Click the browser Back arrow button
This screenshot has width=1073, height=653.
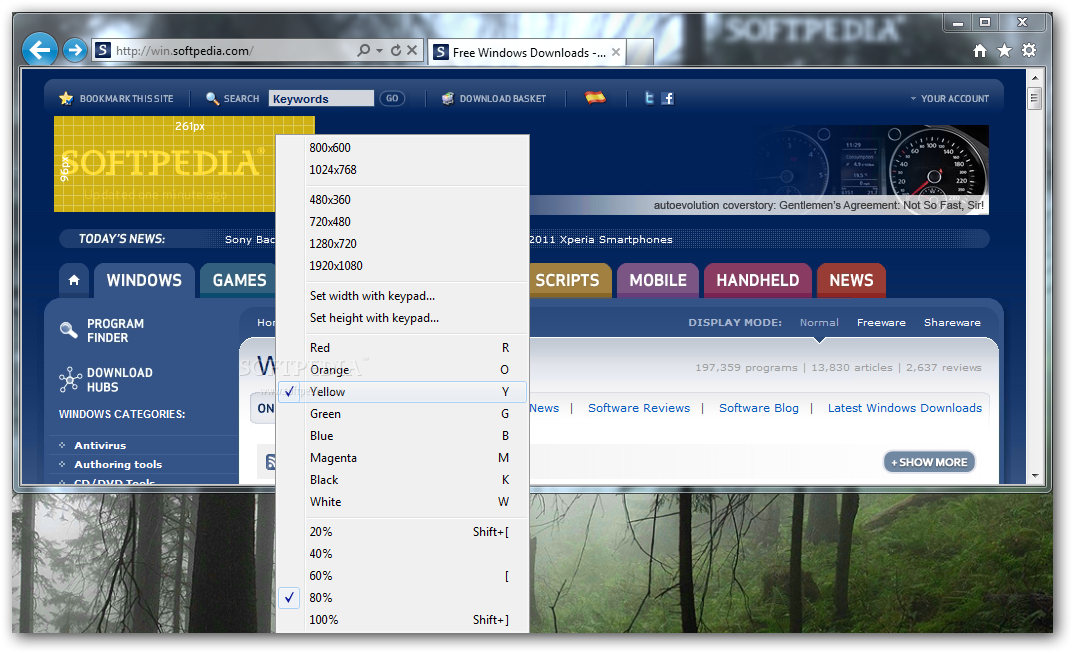[39, 49]
